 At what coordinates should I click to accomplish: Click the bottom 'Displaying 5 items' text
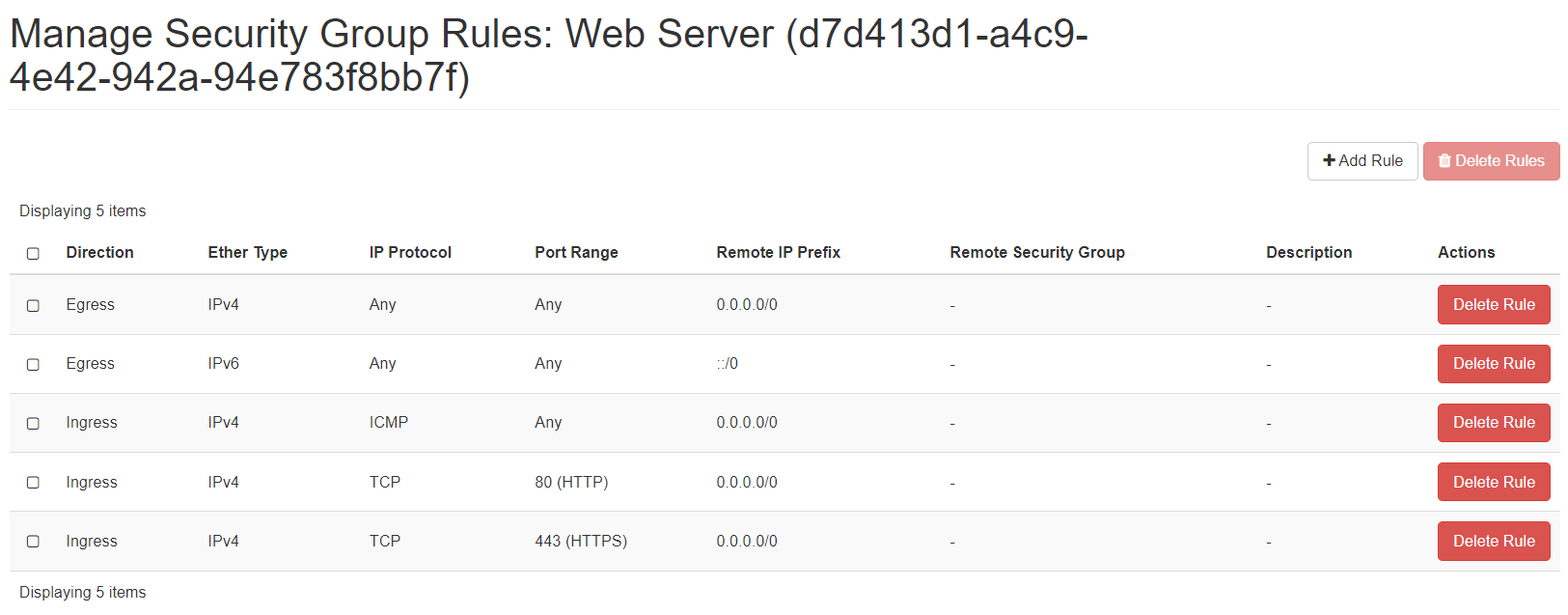click(82, 592)
